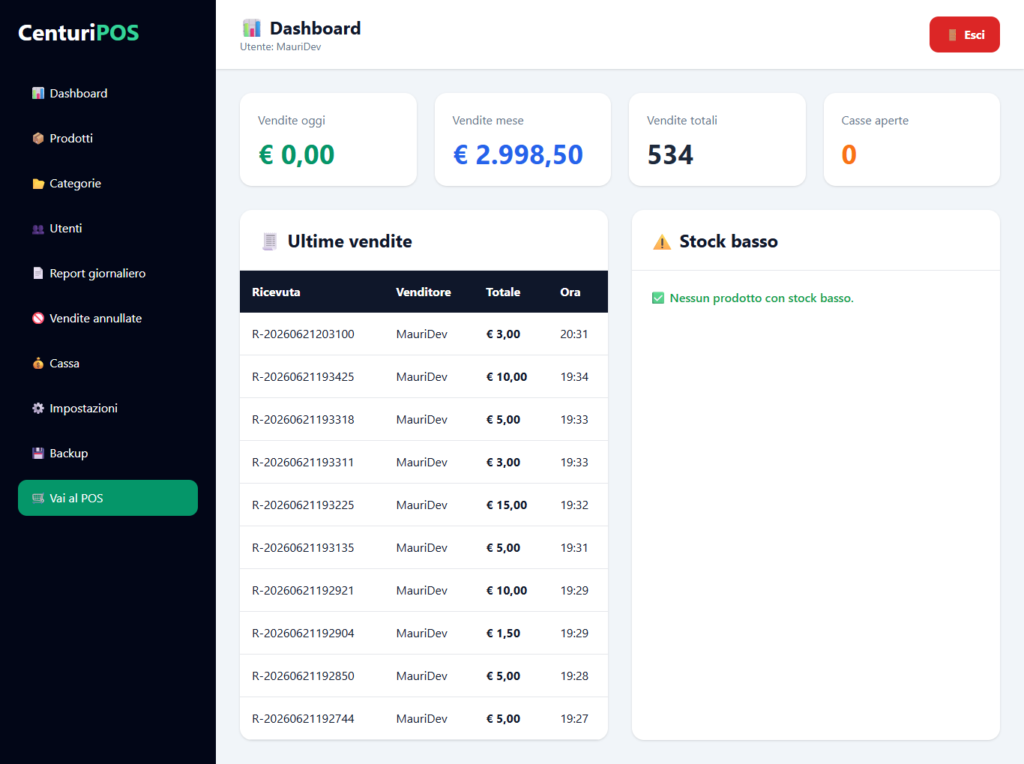1024x764 pixels.
Task: Select the Vendite mese card
Action: tap(522, 140)
